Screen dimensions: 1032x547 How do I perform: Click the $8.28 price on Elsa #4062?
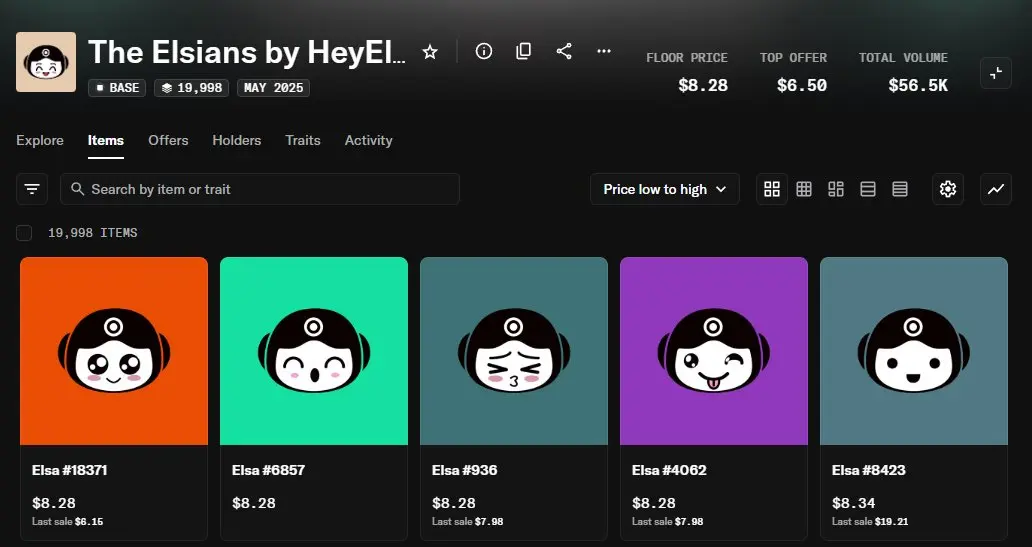(x=654, y=503)
